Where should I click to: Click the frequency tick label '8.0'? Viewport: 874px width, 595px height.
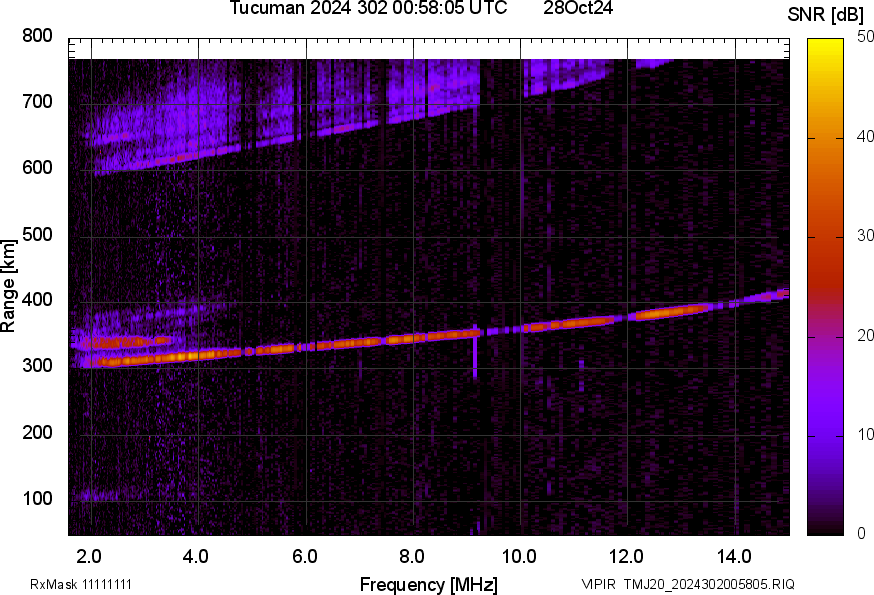coord(411,557)
